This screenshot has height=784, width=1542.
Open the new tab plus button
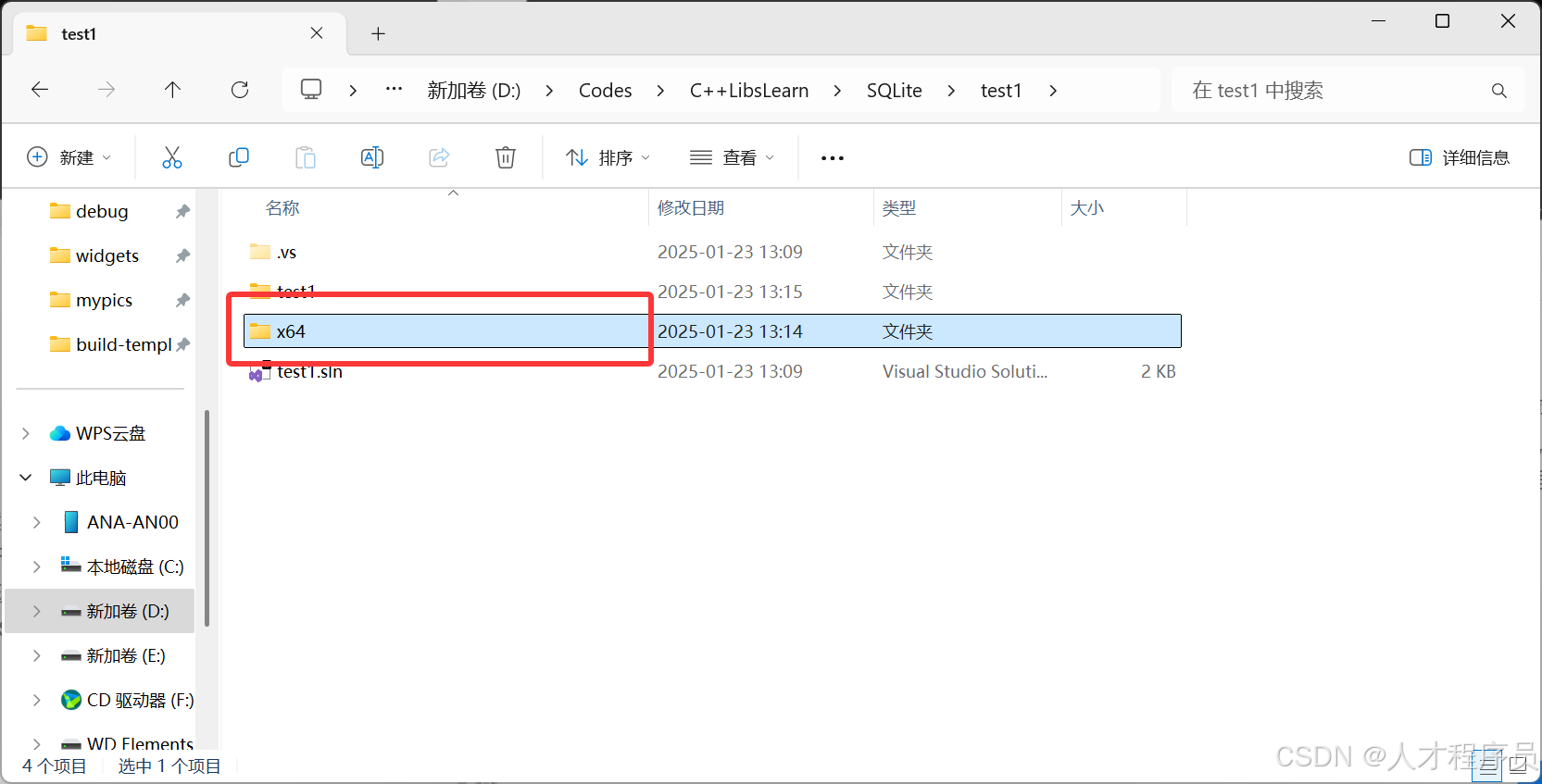click(378, 34)
